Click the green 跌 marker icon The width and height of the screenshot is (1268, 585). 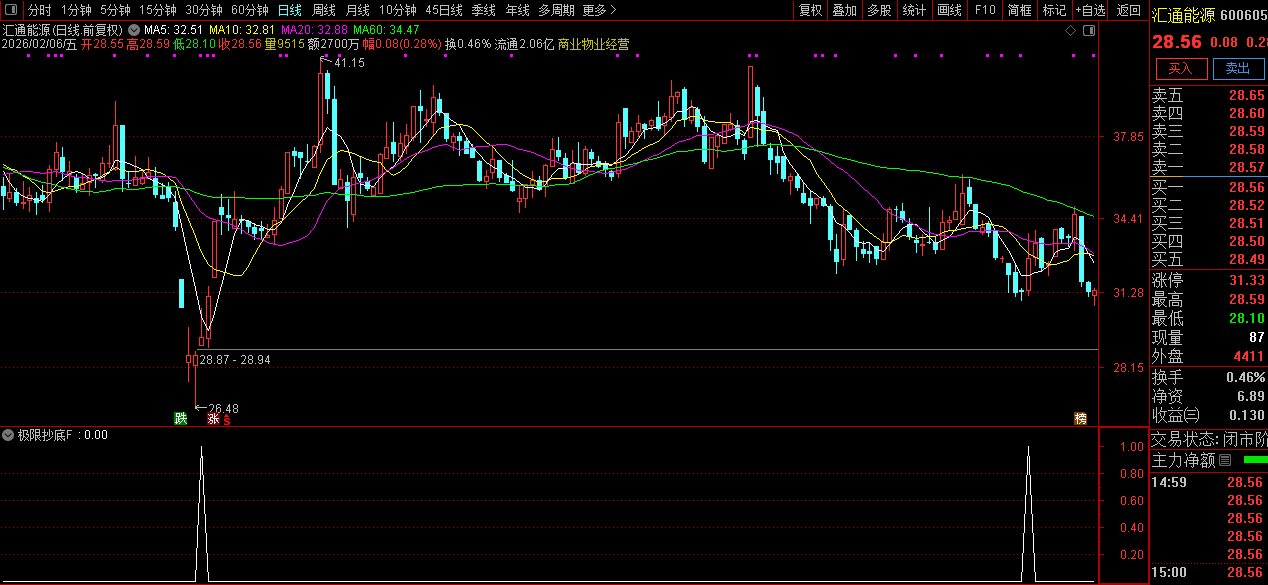(x=180, y=418)
